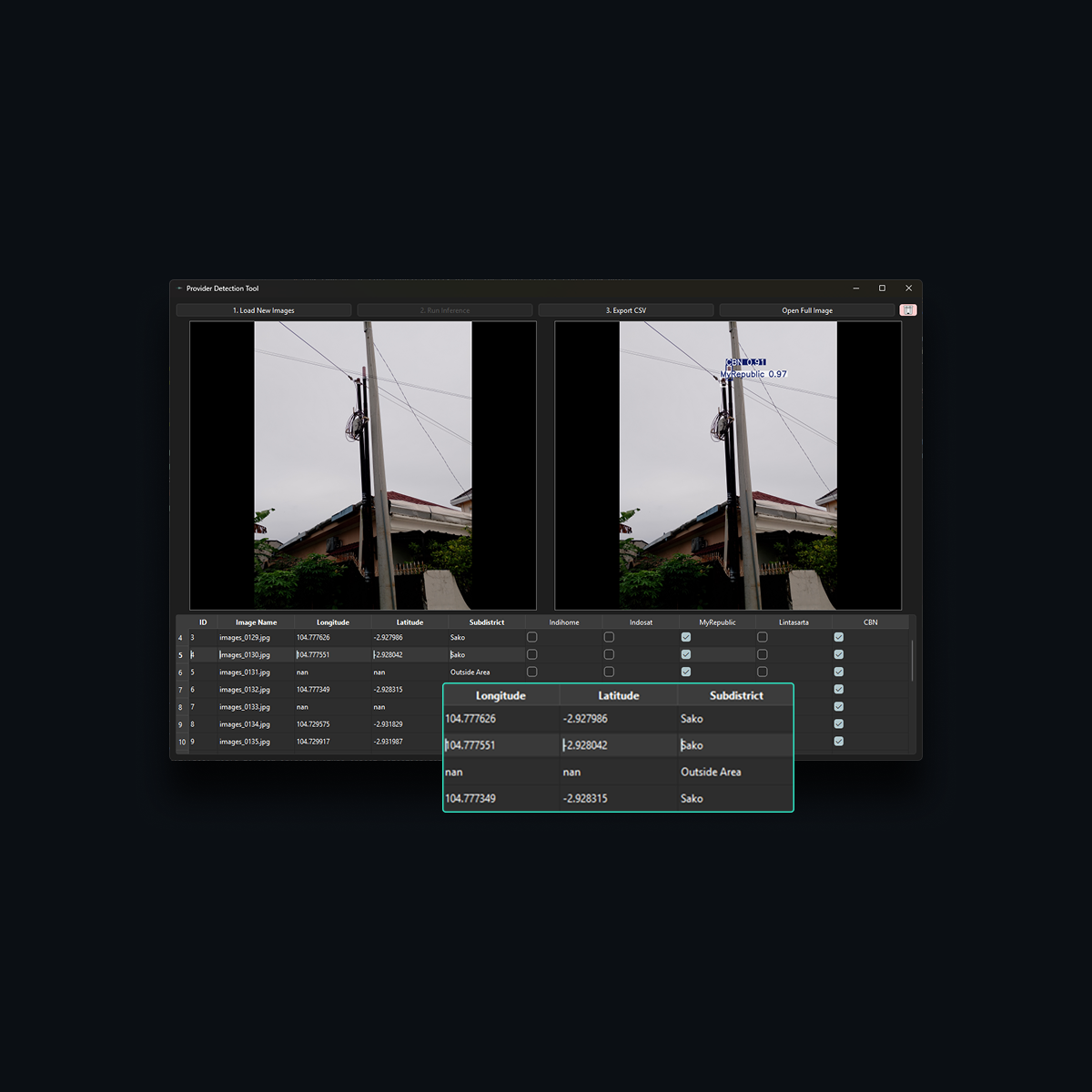This screenshot has height=1092, width=1092.
Task: Enable Indihome checkbox for images_0129.jpg
Action: click(532, 637)
